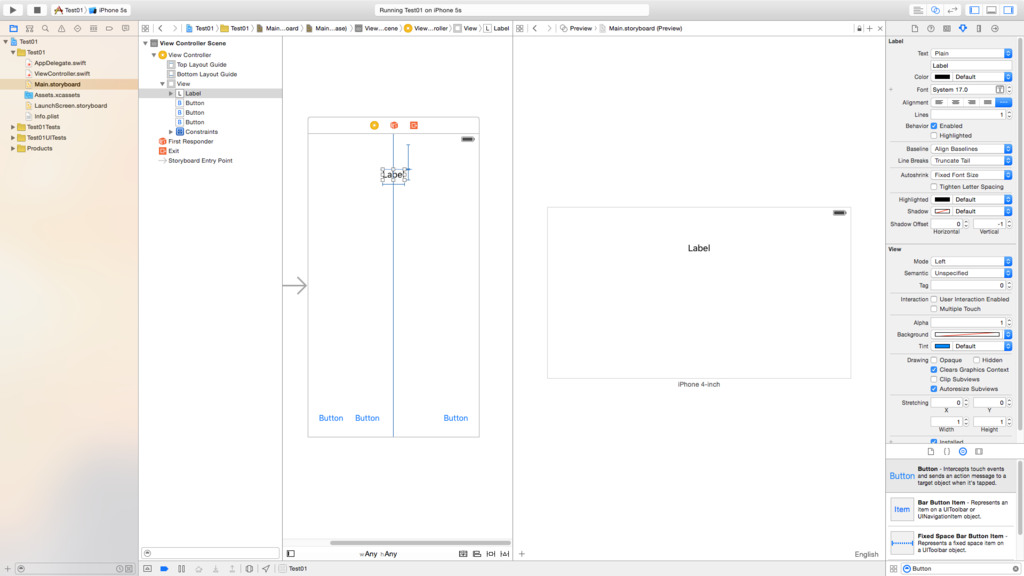Screen dimensions: 1024x576
Task: Select ViewController.swift in navigator
Action: pos(62,74)
